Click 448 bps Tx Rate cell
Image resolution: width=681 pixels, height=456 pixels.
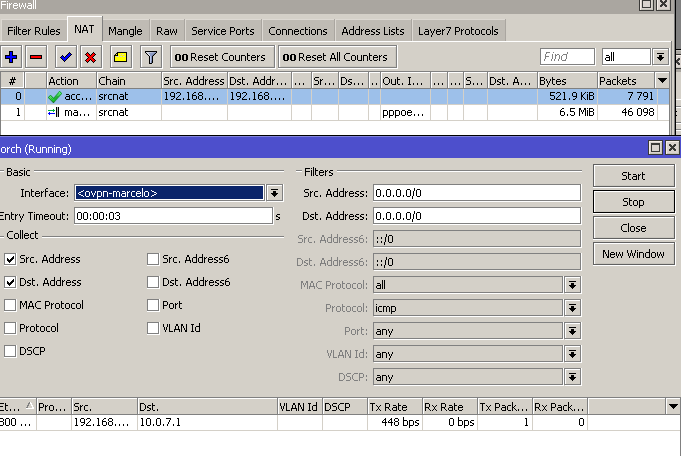[x=395, y=423]
